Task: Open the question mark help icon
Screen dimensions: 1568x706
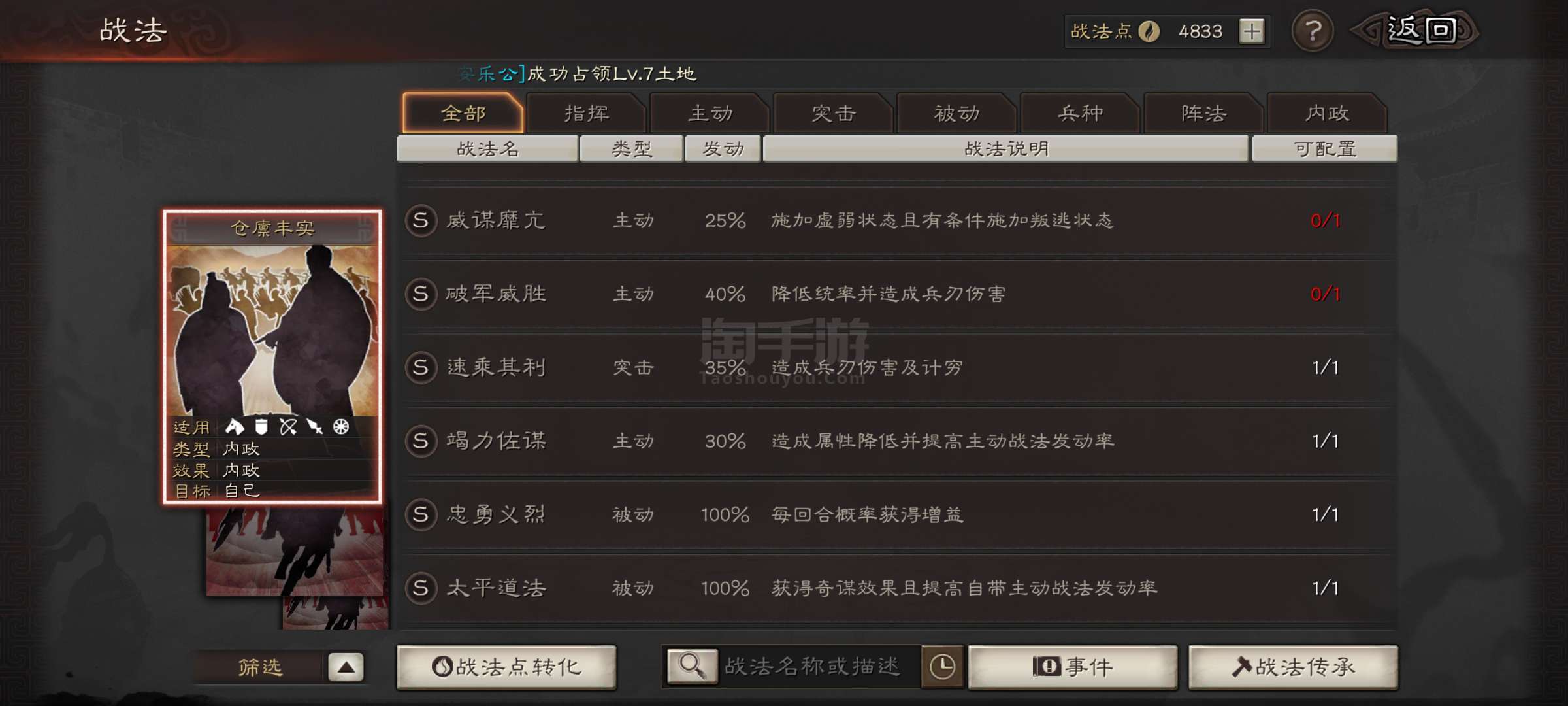Action: tap(1313, 31)
